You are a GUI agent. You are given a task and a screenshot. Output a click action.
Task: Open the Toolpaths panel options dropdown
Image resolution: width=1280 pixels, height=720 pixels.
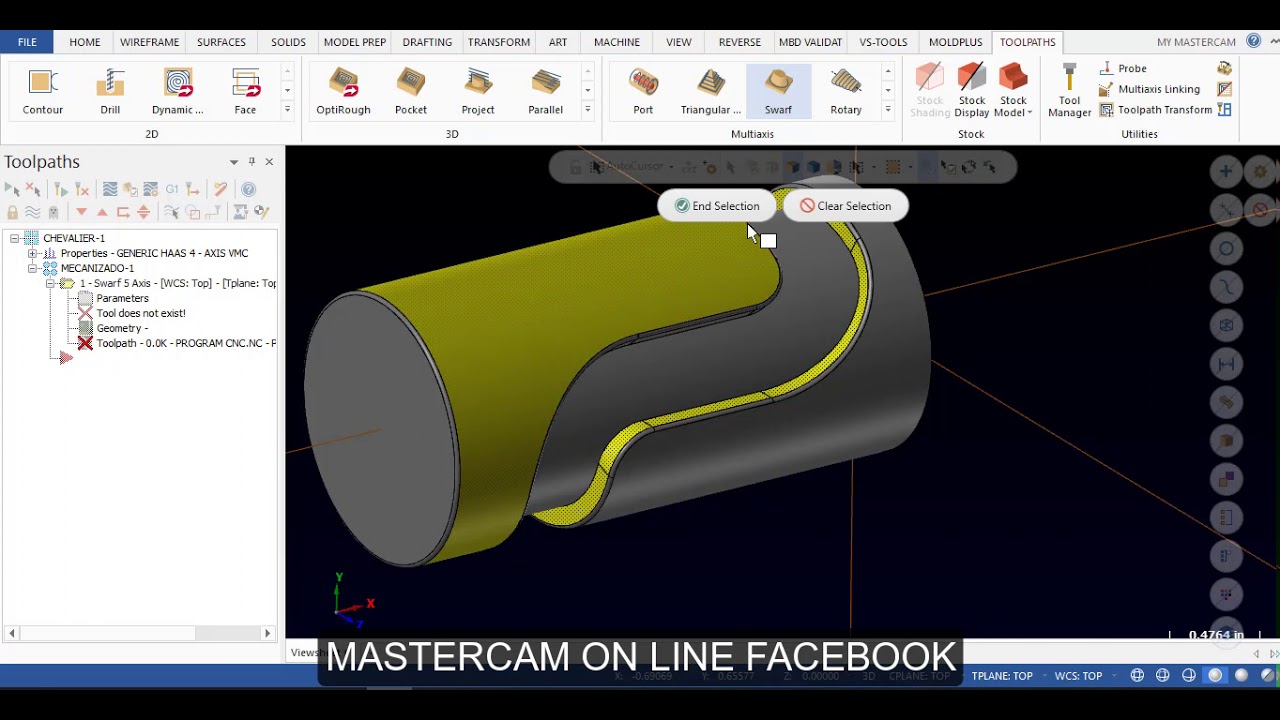coord(234,162)
